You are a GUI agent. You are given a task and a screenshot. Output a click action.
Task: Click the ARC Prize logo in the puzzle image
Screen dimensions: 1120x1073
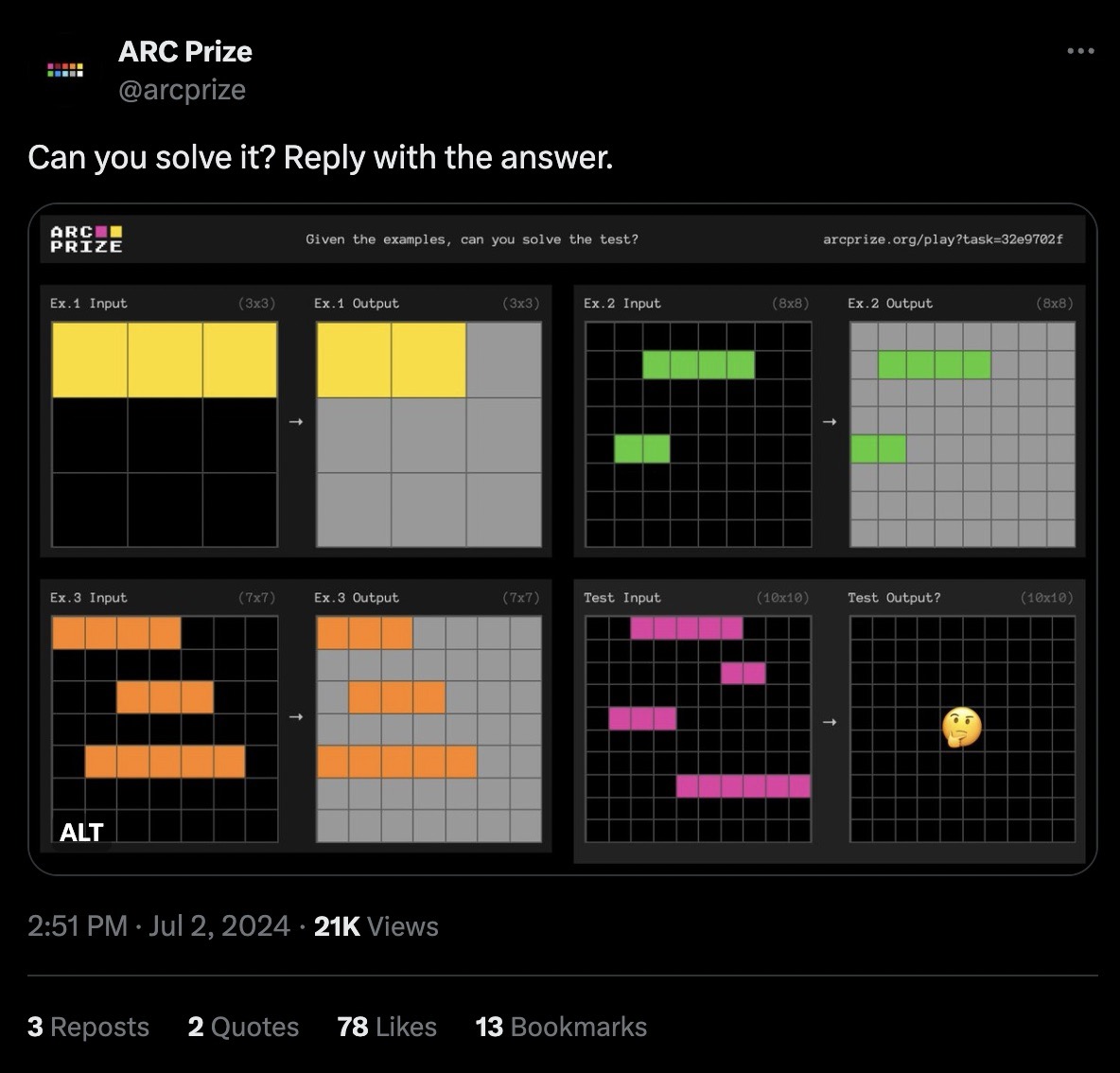(x=86, y=239)
